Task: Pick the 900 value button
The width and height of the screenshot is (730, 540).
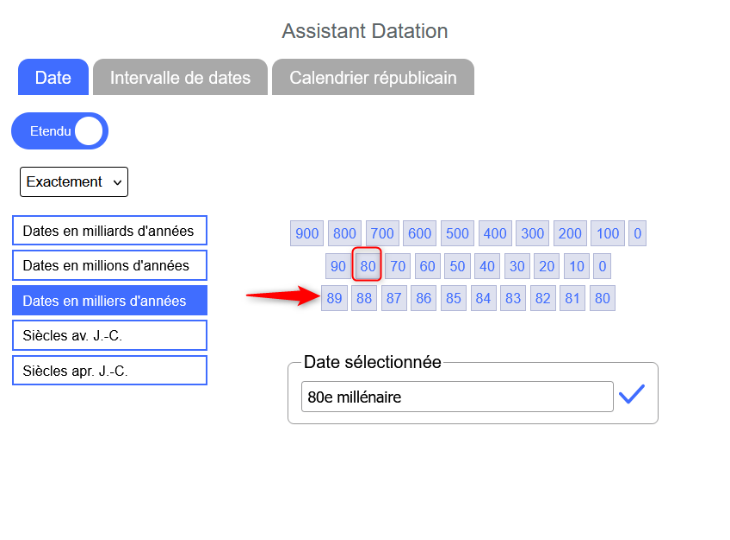Action: (x=307, y=234)
